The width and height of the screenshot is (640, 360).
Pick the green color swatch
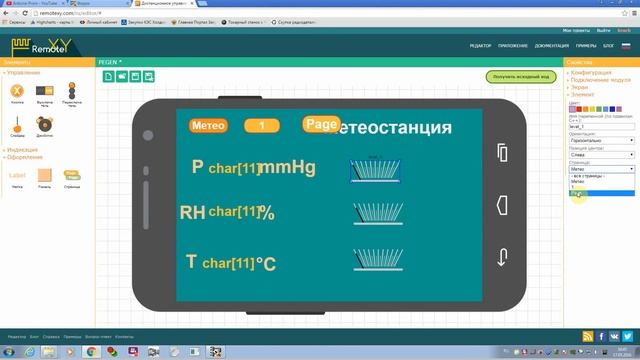[599, 109]
